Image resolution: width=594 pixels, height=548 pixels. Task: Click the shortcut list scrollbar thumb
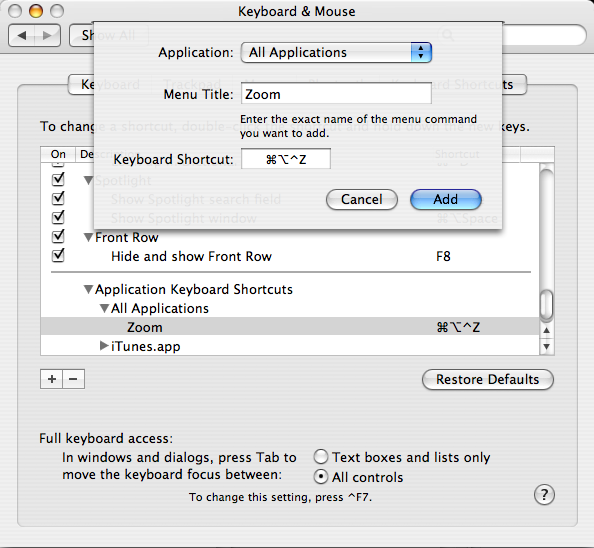[546, 305]
